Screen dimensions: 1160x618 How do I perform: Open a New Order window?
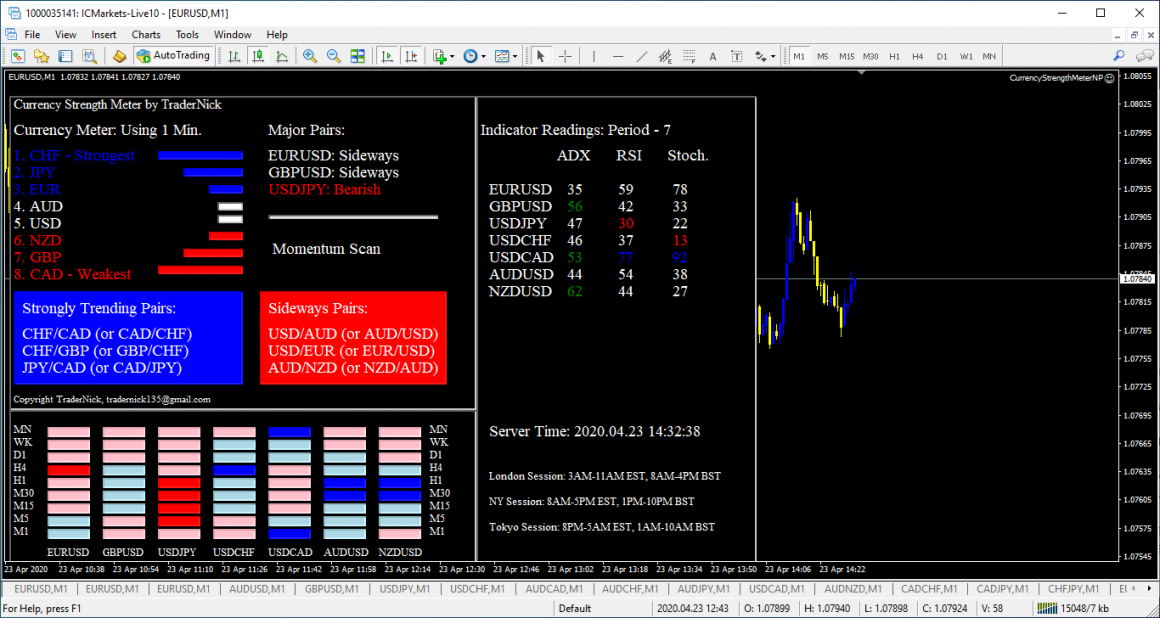(17, 56)
